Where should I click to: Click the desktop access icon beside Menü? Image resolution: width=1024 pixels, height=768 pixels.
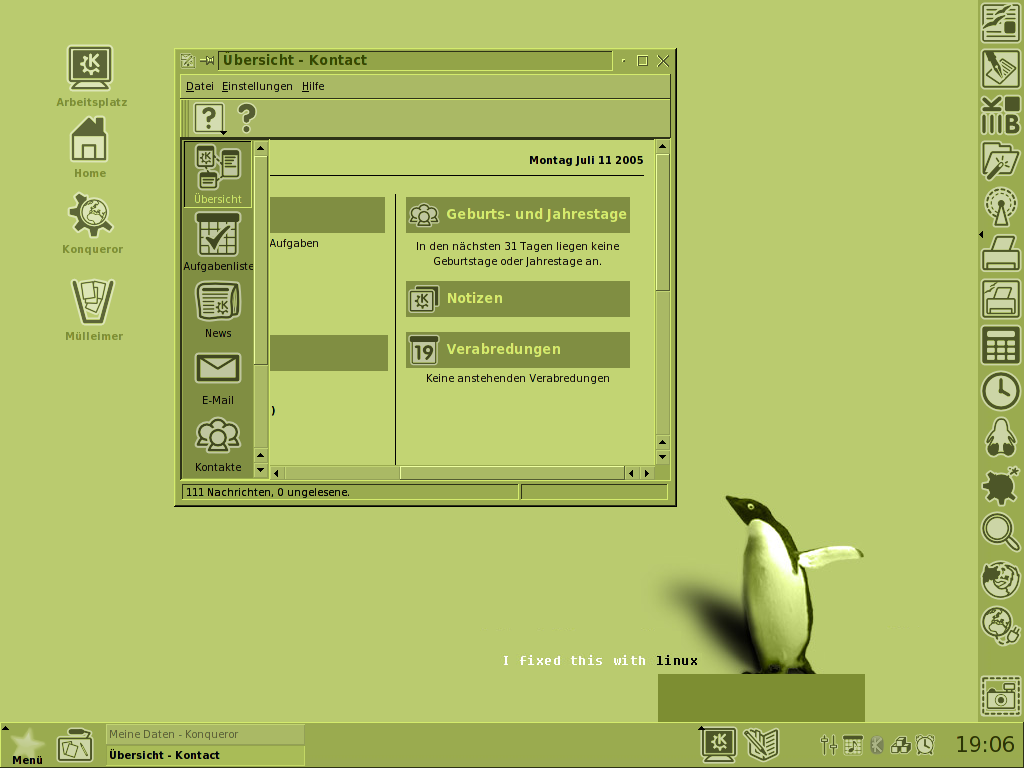[74, 746]
